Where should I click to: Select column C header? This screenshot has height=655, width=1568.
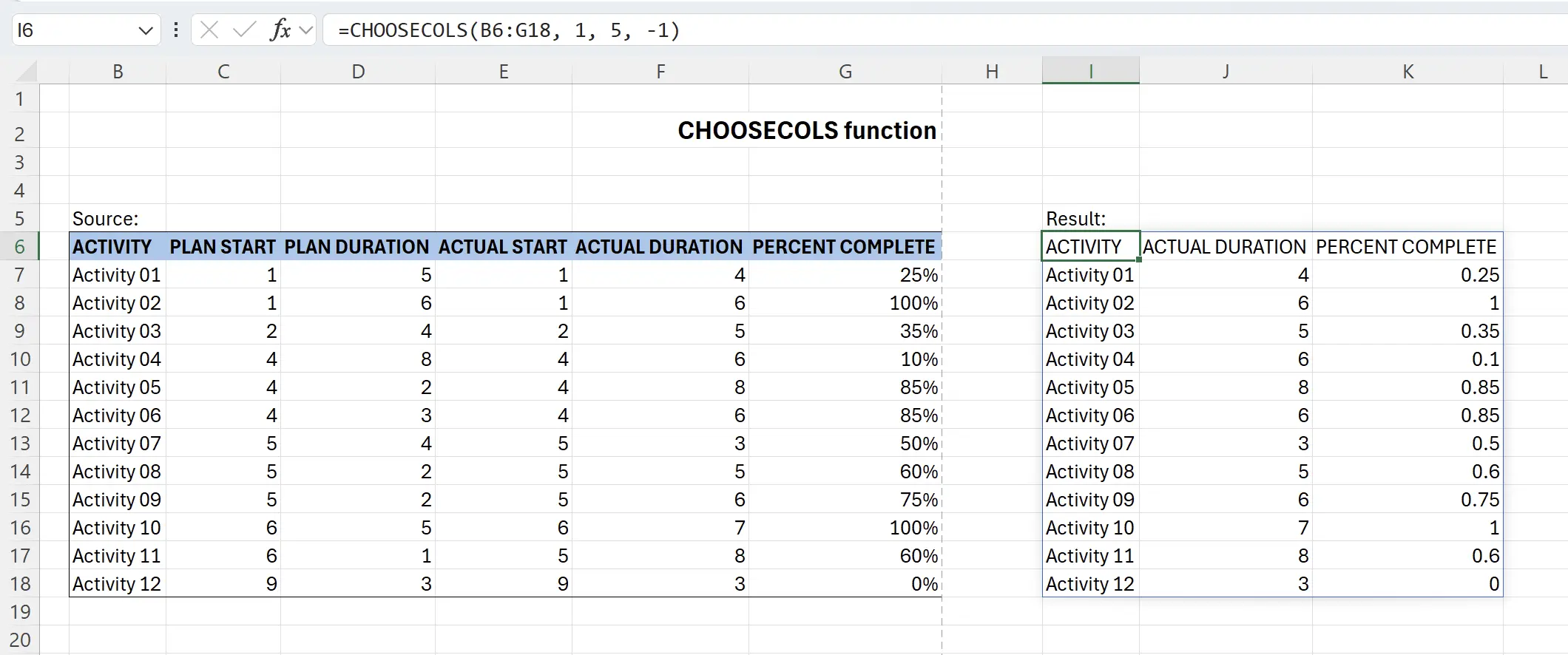coord(223,72)
